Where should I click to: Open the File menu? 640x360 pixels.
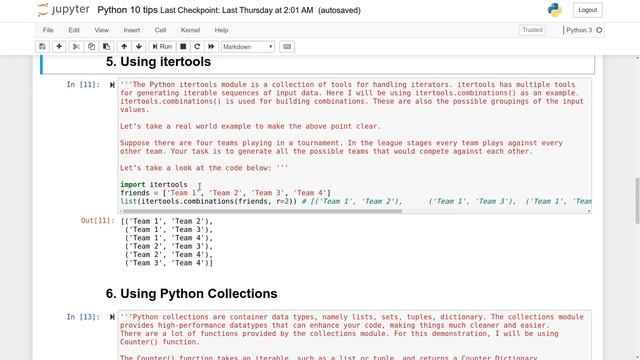[48, 30]
